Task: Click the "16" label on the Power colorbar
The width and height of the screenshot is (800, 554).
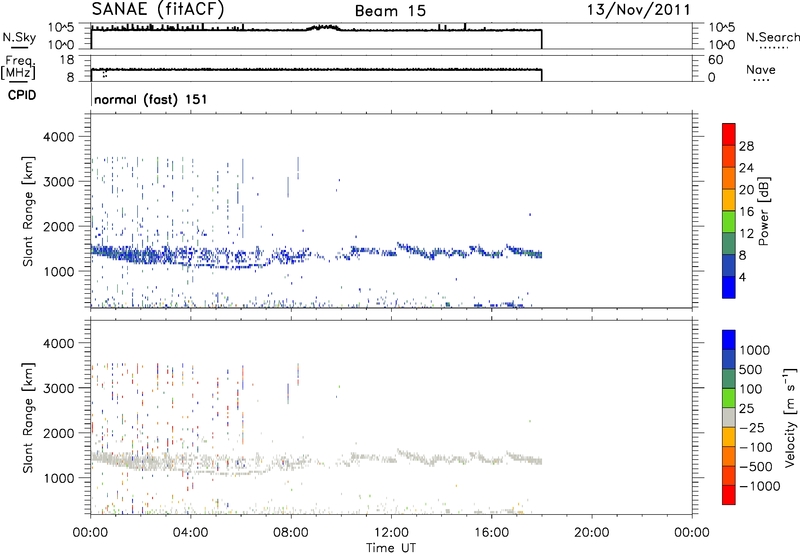Action: 746,212
